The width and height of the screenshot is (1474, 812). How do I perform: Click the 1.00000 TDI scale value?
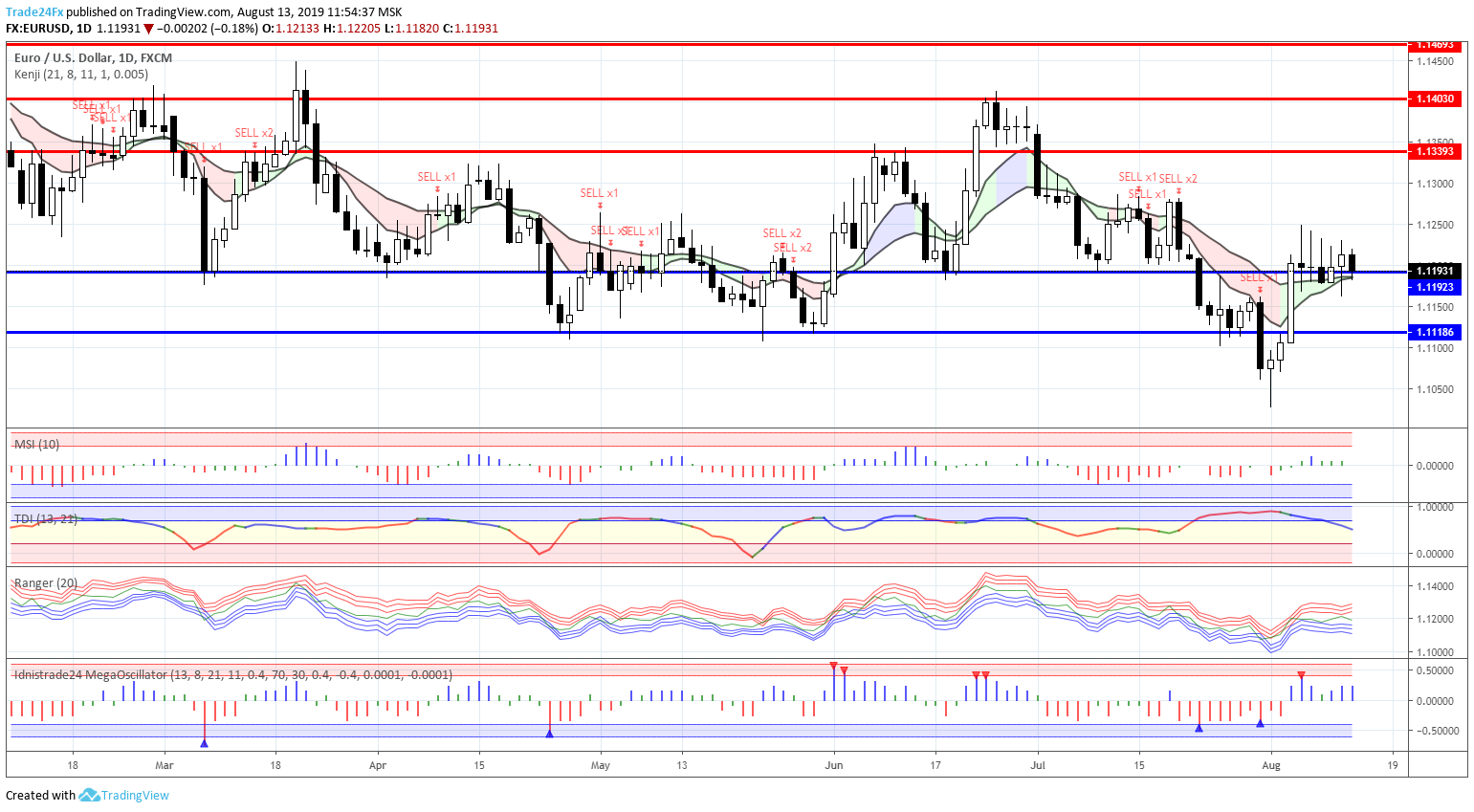coord(1435,507)
